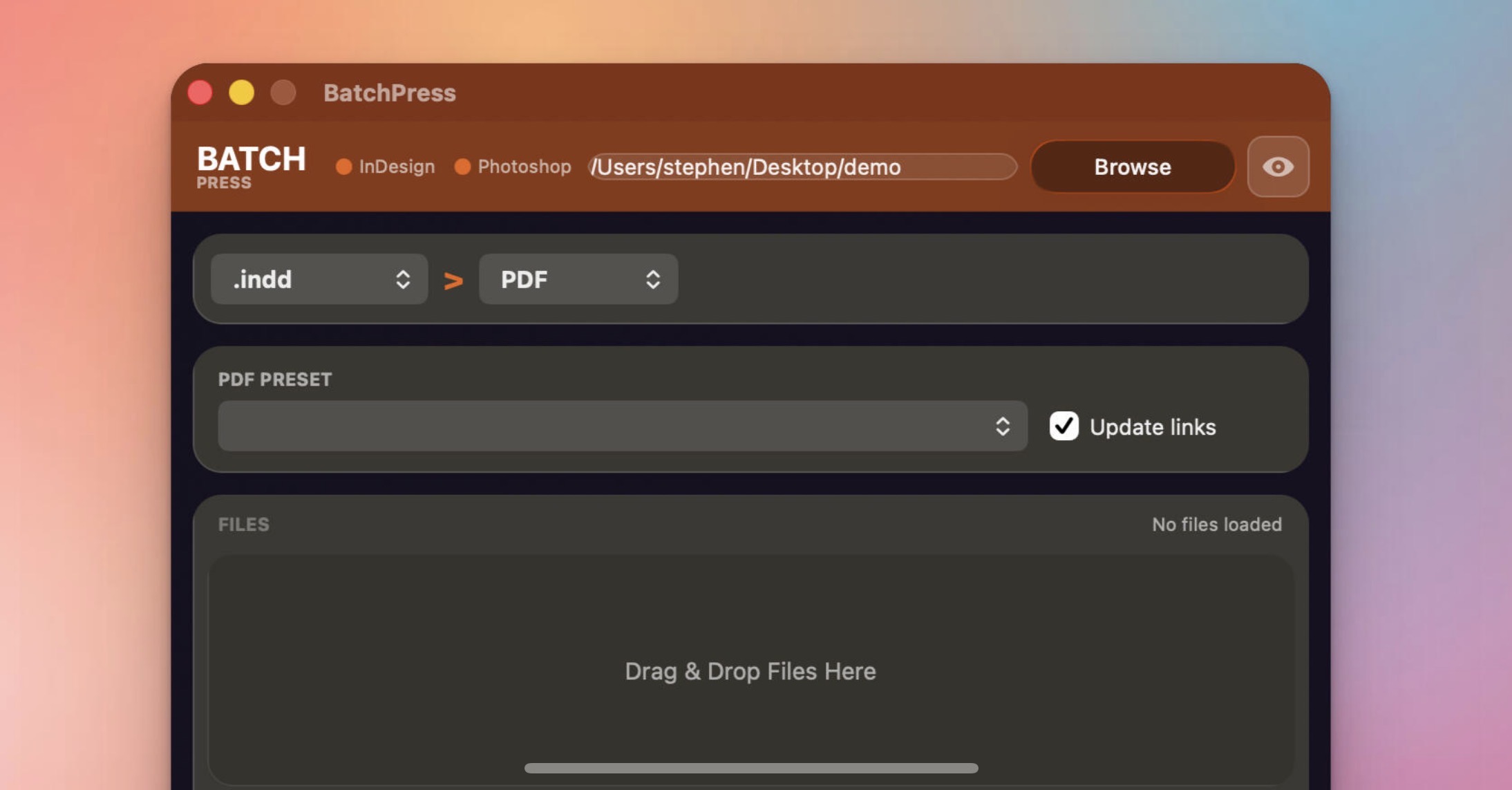The height and width of the screenshot is (790, 1512).
Task: Open the .indd source format dropdown
Action: 319,279
